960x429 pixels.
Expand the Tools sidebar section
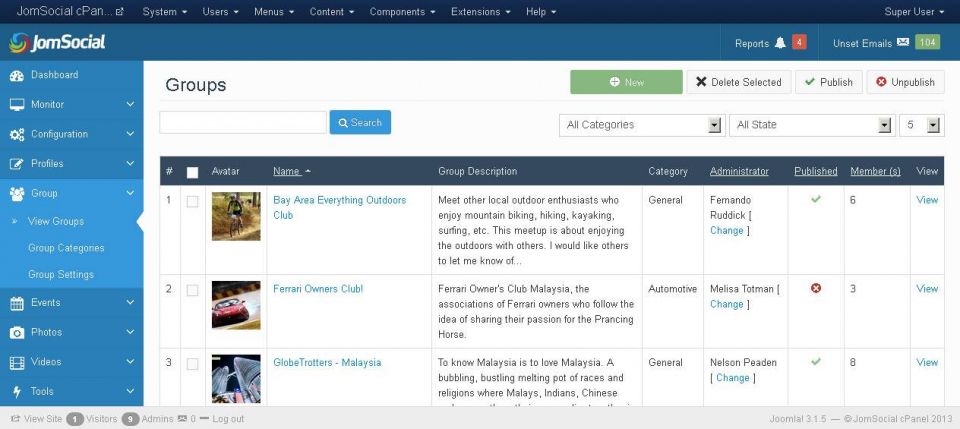tap(130, 391)
